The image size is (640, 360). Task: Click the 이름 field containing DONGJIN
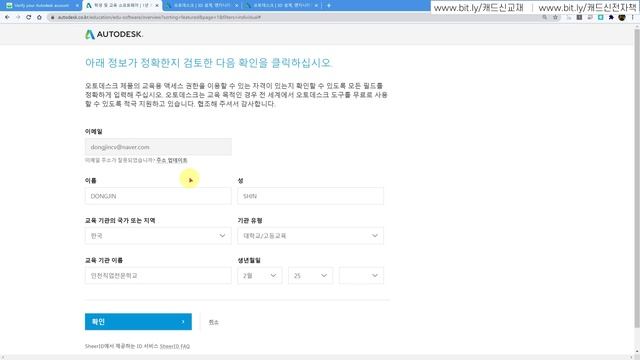pos(158,196)
